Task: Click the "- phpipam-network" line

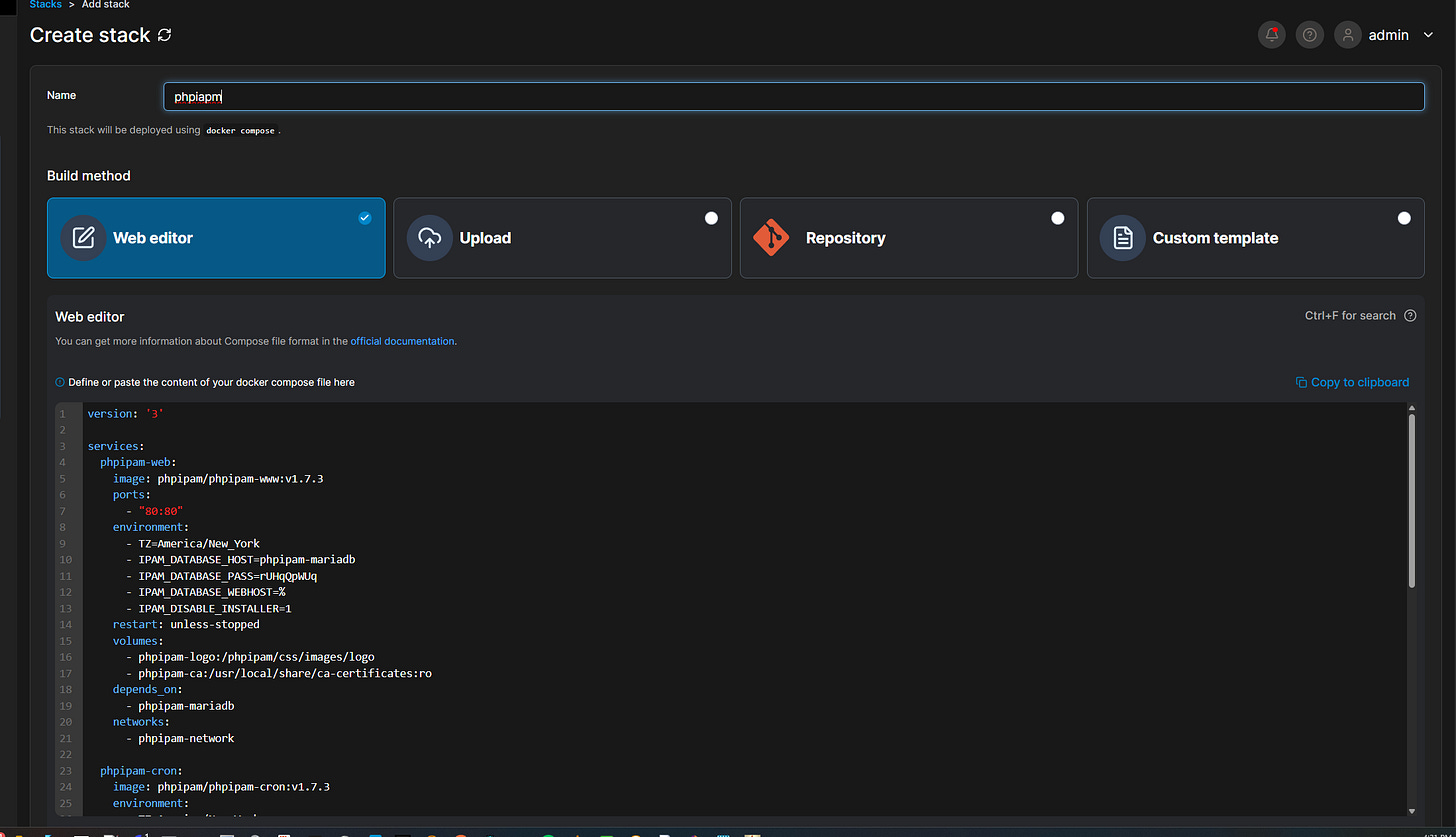Action: (x=180, y=738)
